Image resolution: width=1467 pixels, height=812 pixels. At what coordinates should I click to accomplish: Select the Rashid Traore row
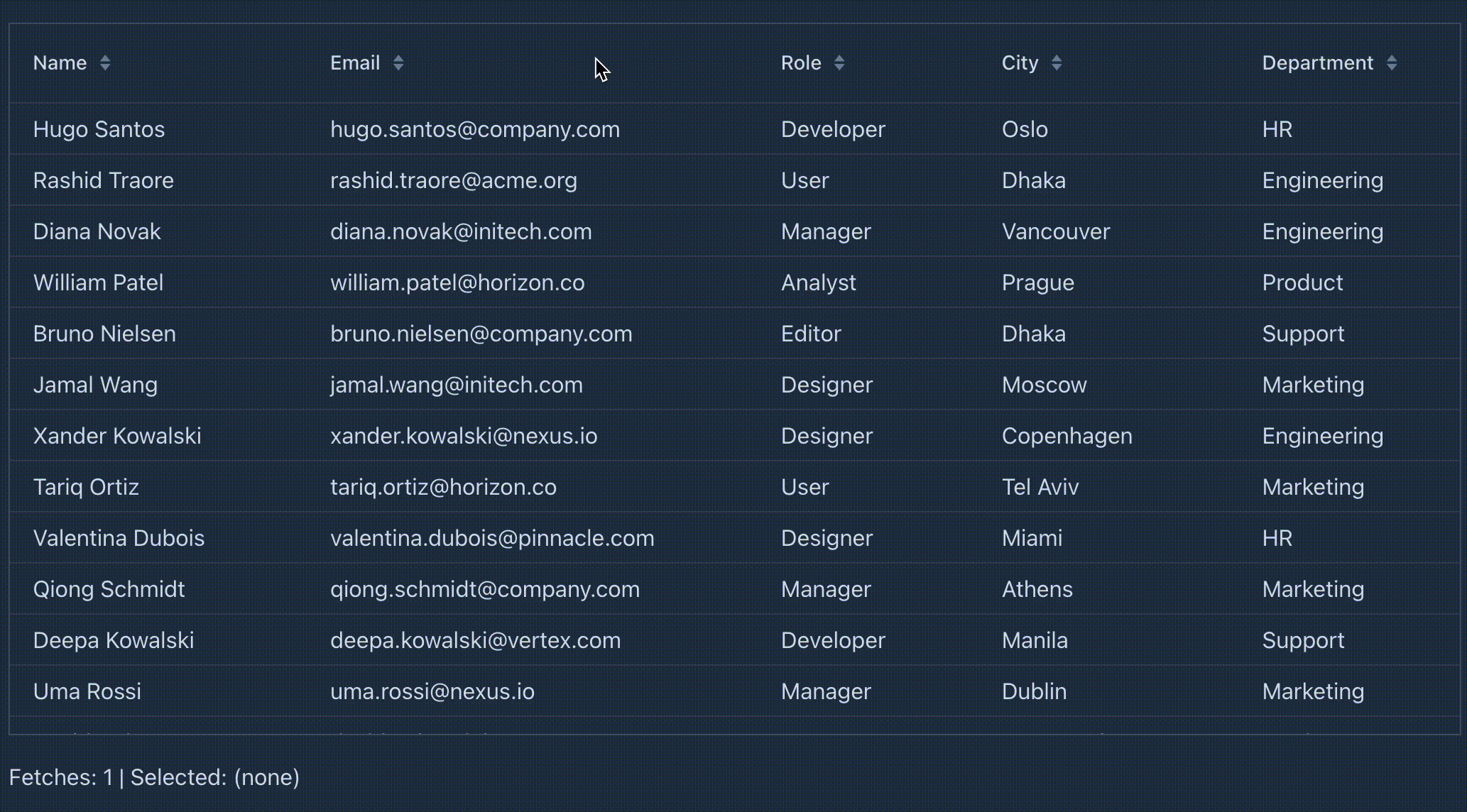[x=103, y=180]
